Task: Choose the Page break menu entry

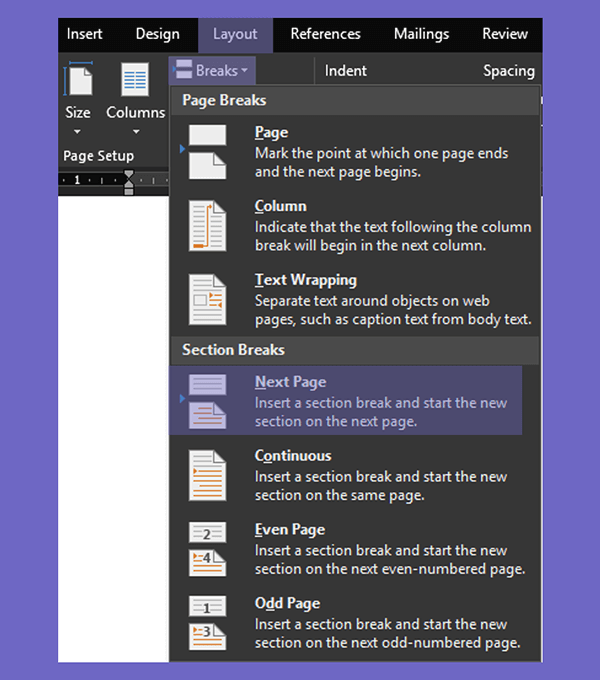Action: tap(355, 152)
